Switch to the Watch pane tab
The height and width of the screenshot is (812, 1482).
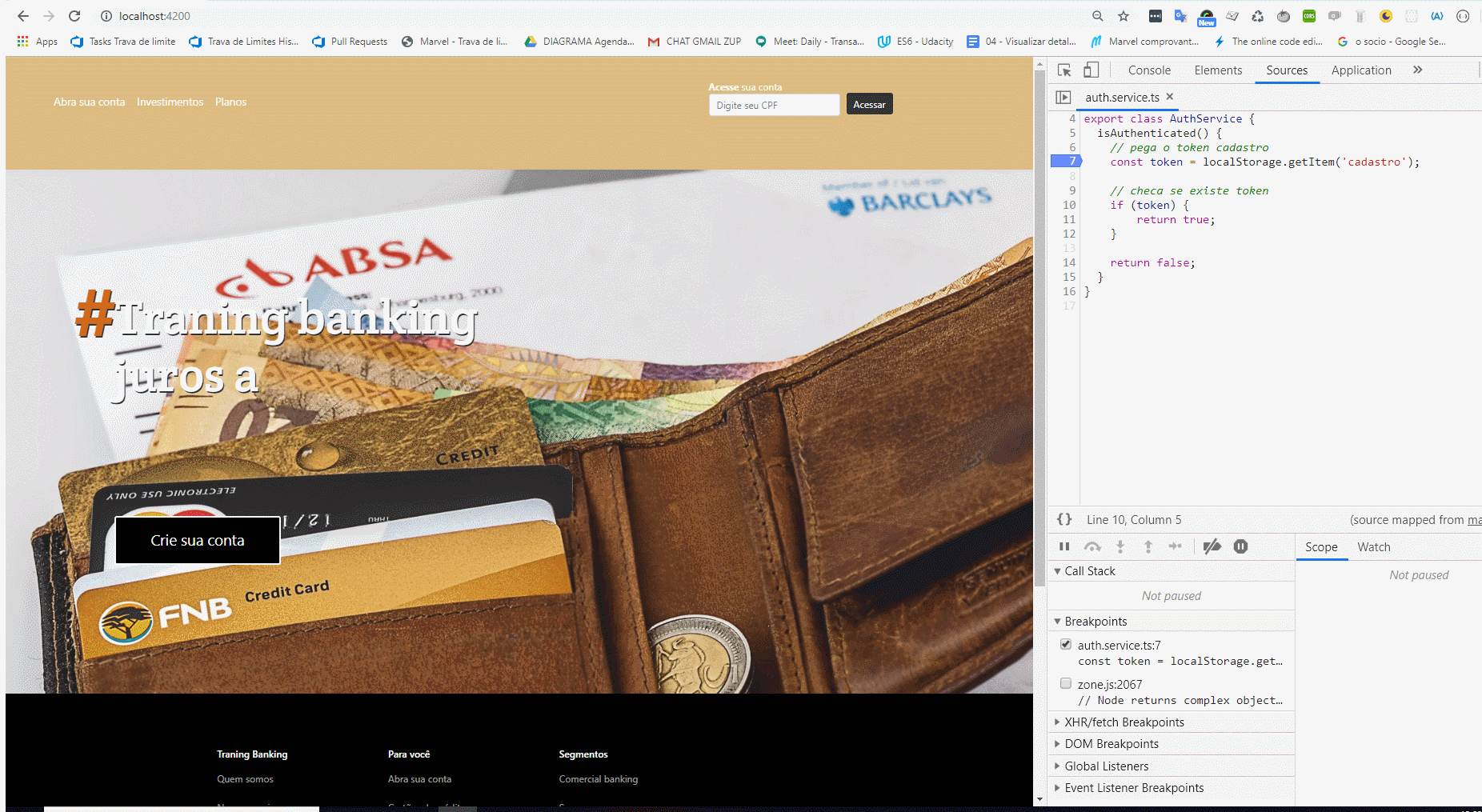point(1374,547)
